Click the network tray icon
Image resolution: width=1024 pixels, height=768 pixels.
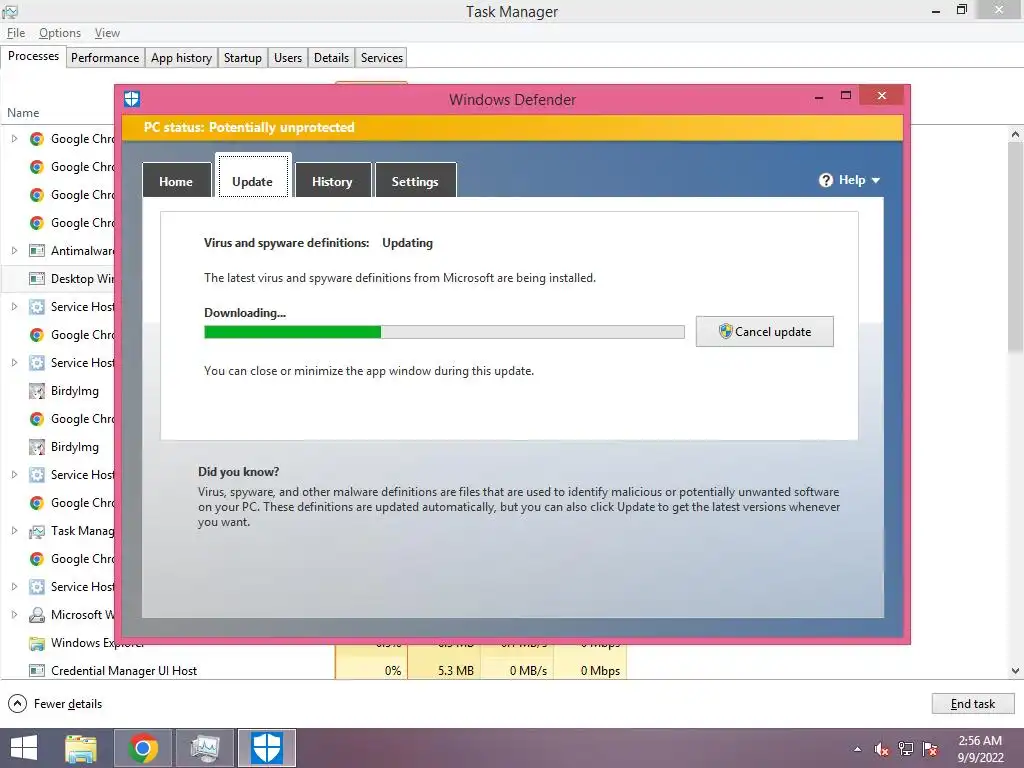[906, 749]
